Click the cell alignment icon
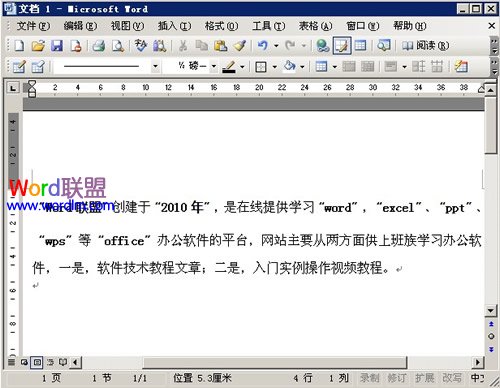500x388 pixels. 391,67
